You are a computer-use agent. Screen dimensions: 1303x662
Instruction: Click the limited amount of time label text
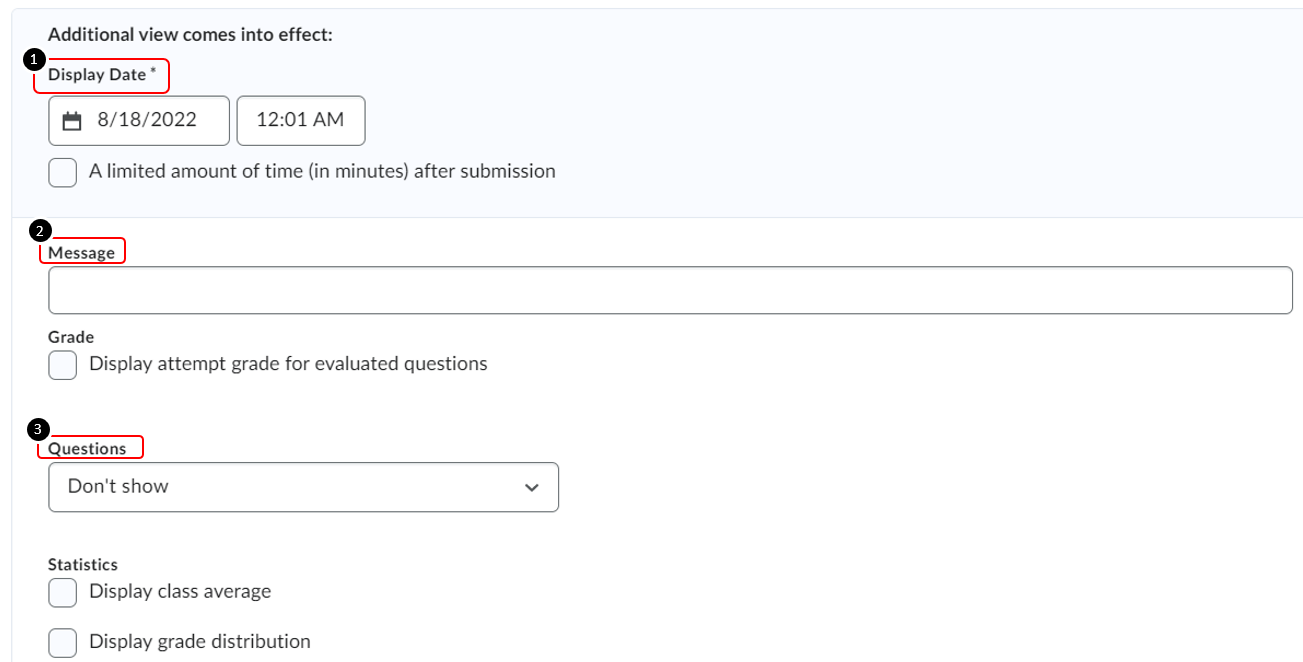322,172
